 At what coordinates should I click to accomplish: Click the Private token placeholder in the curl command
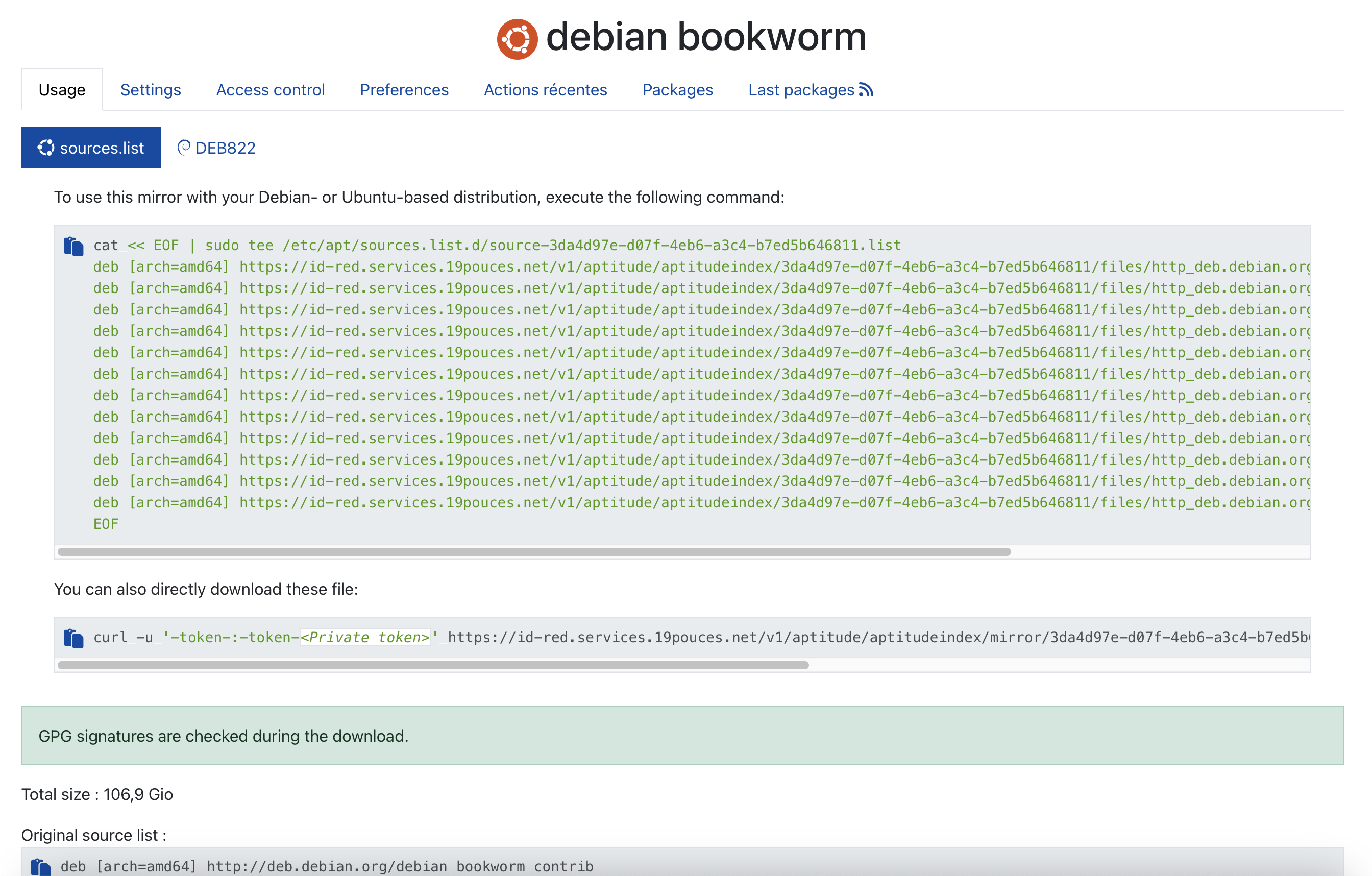pos(364,637)
